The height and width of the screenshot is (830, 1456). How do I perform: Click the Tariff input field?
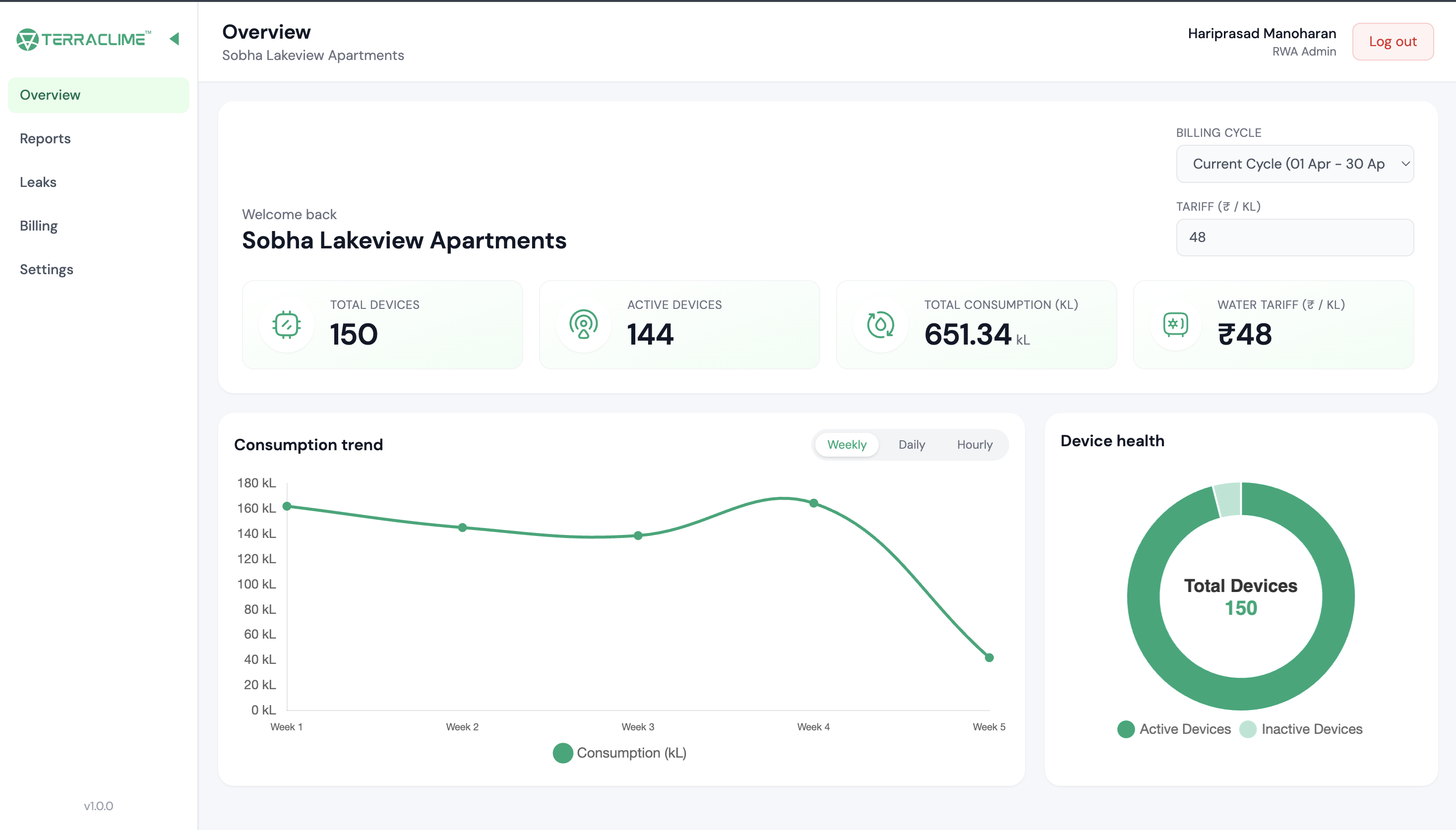point(1295,237)
